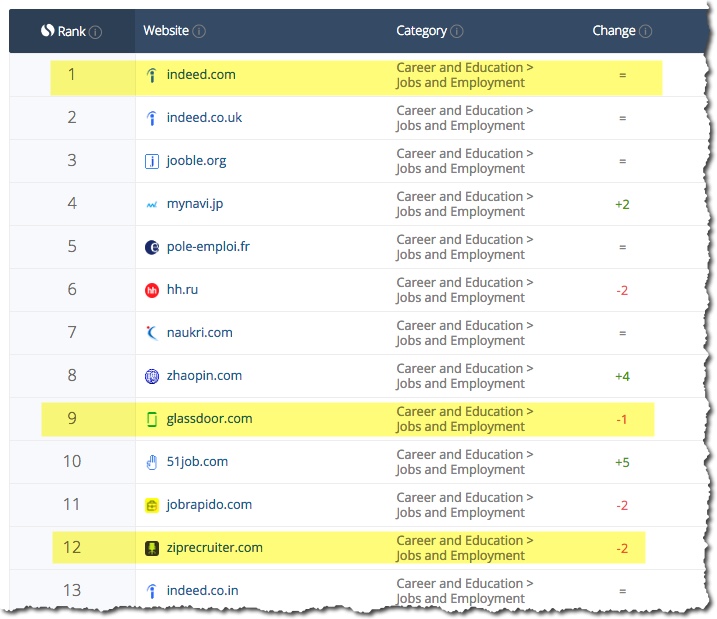Open the mynavi.jp website link

point(194,204)
